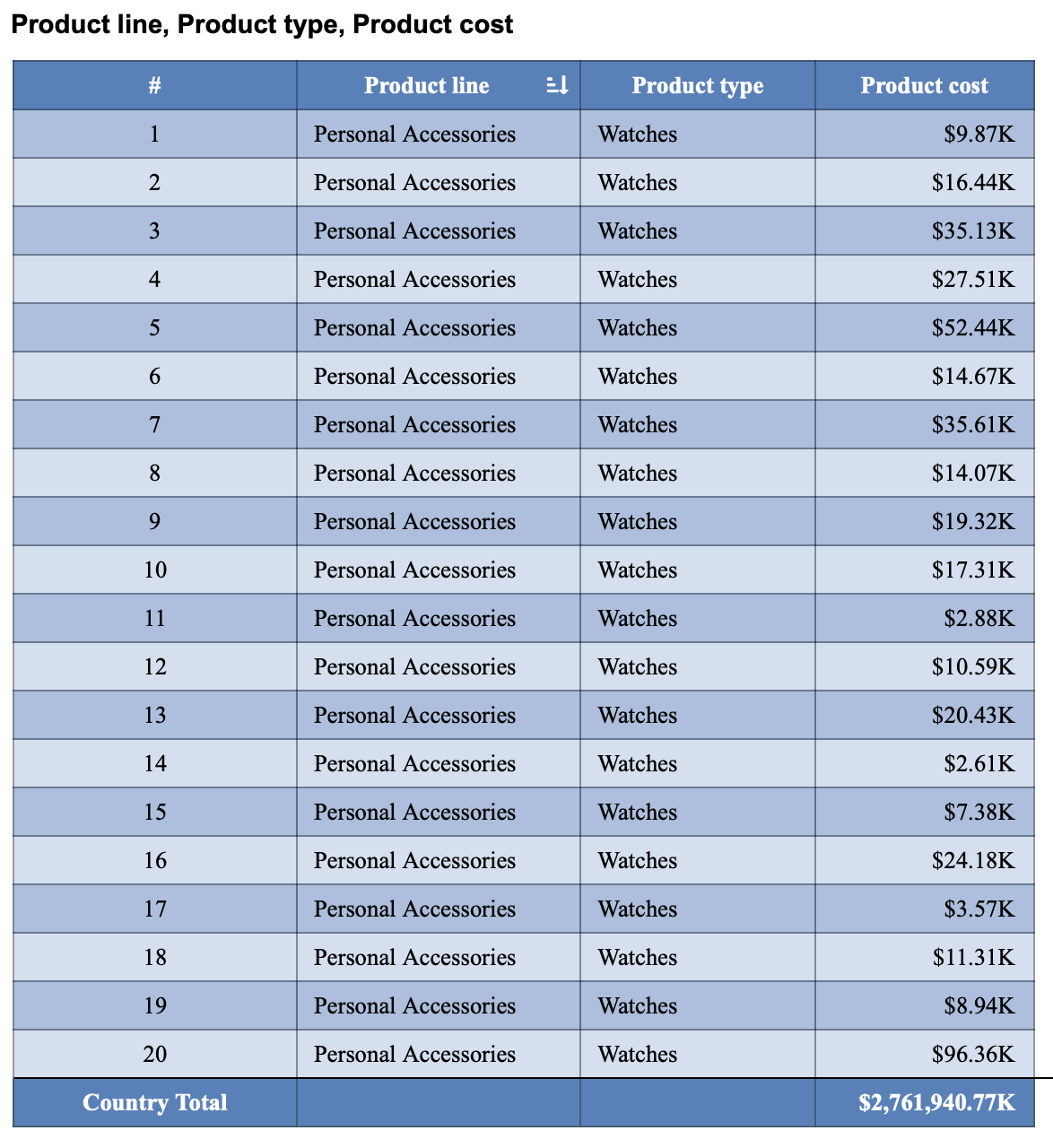Select the # column header
The height and width of the screenshot is (1148, 1053).
[x=155, y=86]
